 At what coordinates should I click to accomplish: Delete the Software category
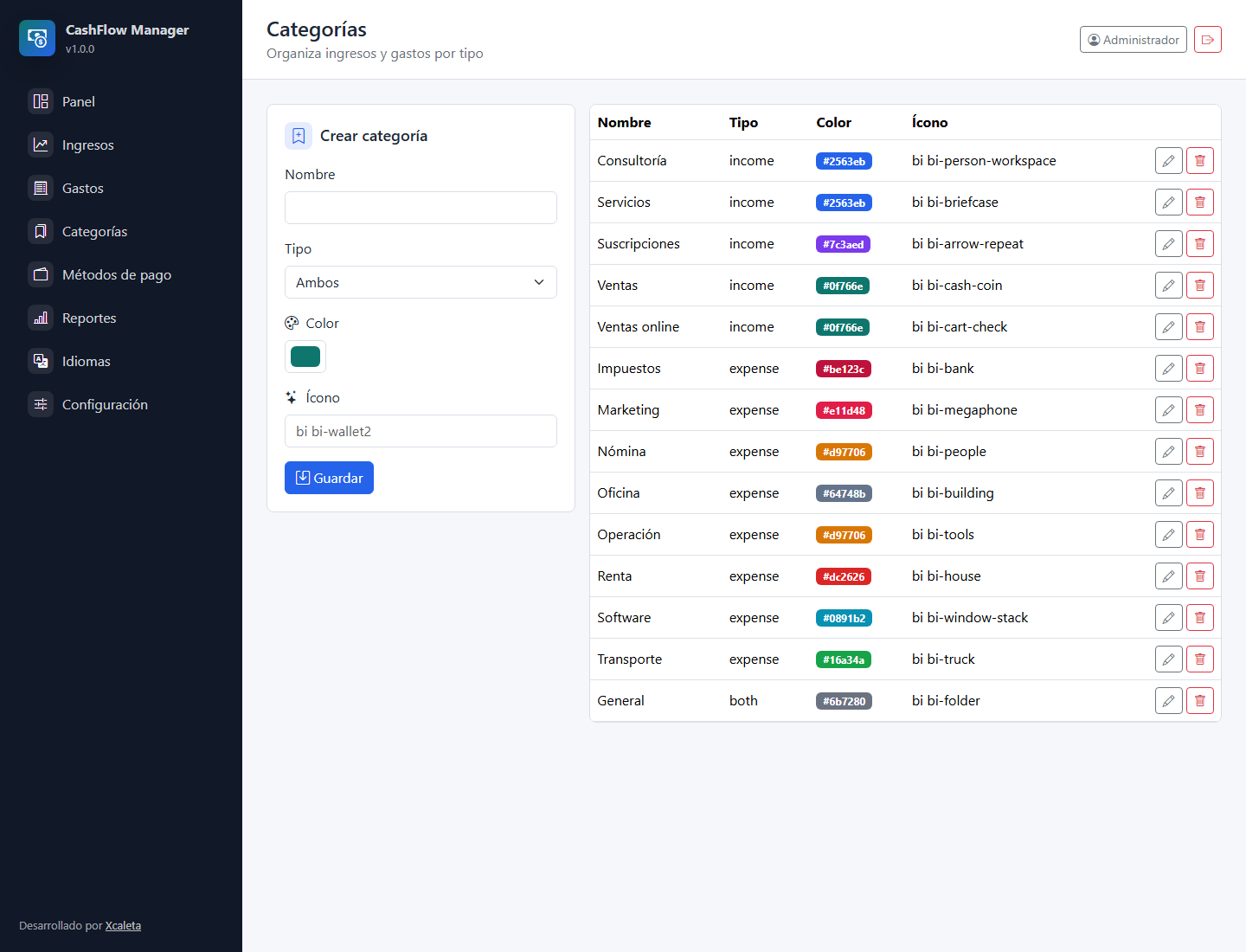[1199, 618]
